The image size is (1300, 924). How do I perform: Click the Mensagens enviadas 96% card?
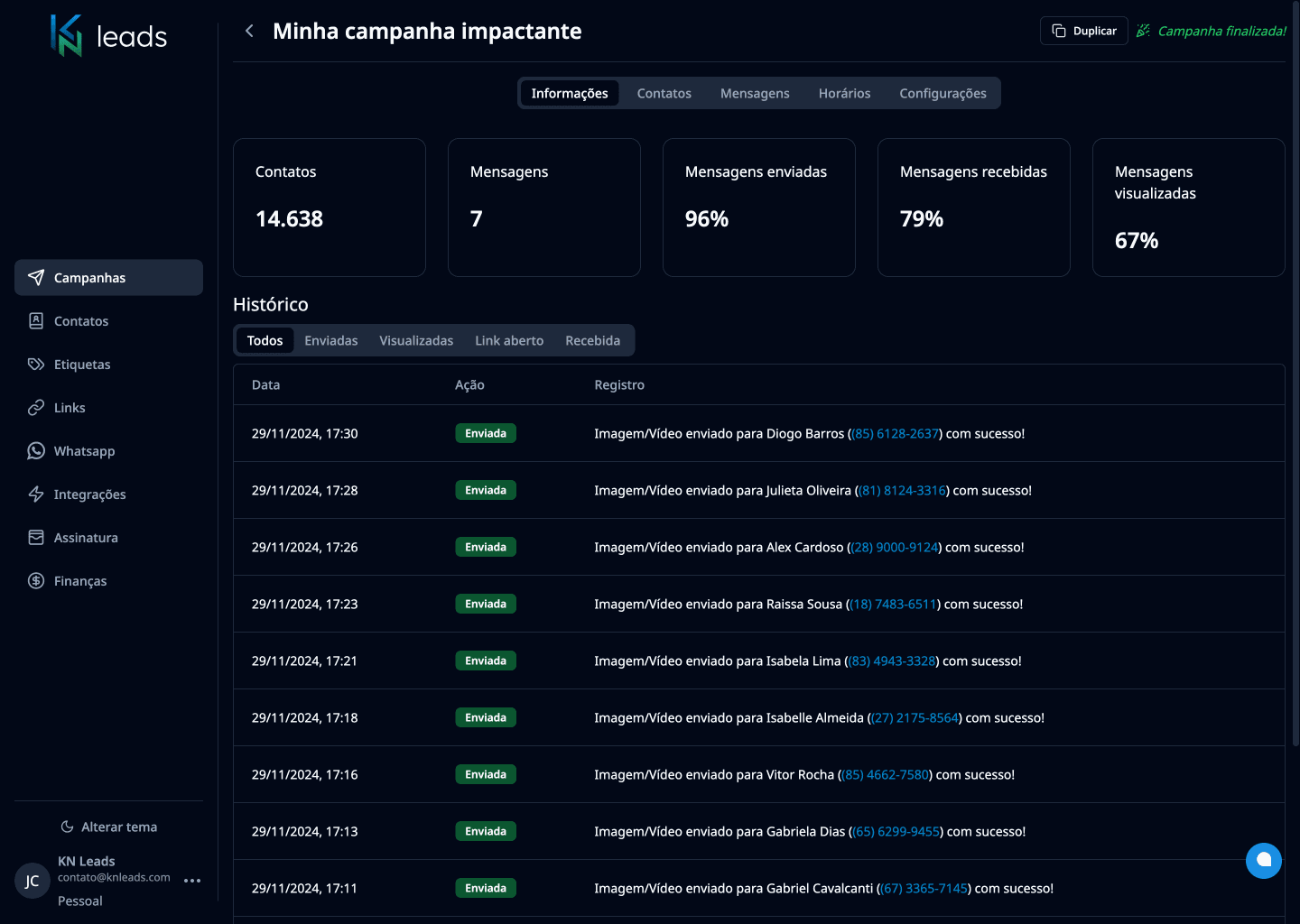[x=759, y=208]
